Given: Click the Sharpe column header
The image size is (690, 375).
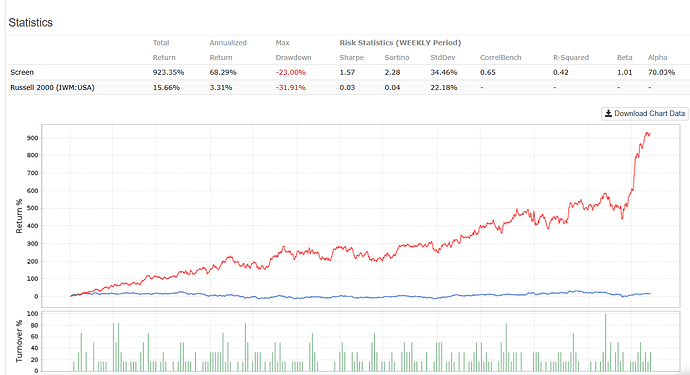Looking at the screenshot, I should click(352, 58).
